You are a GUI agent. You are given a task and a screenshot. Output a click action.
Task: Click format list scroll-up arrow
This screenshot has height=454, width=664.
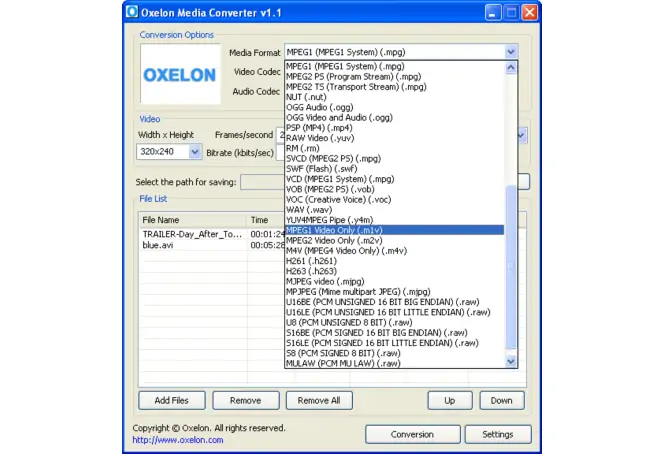point(511,68)
